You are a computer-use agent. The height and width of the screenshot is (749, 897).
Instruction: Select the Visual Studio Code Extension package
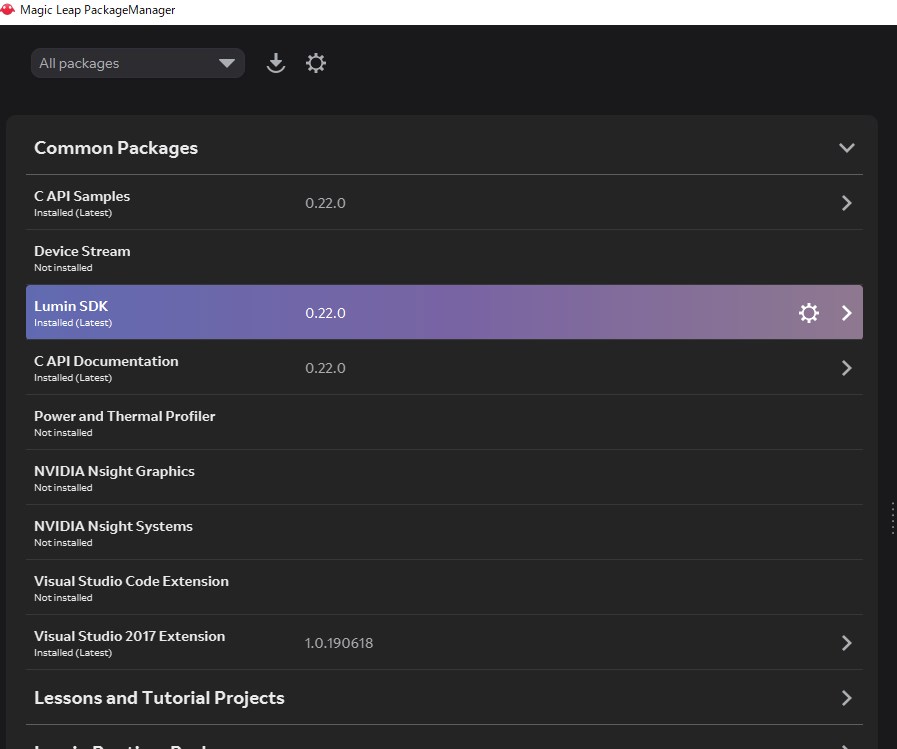[131, 581]
